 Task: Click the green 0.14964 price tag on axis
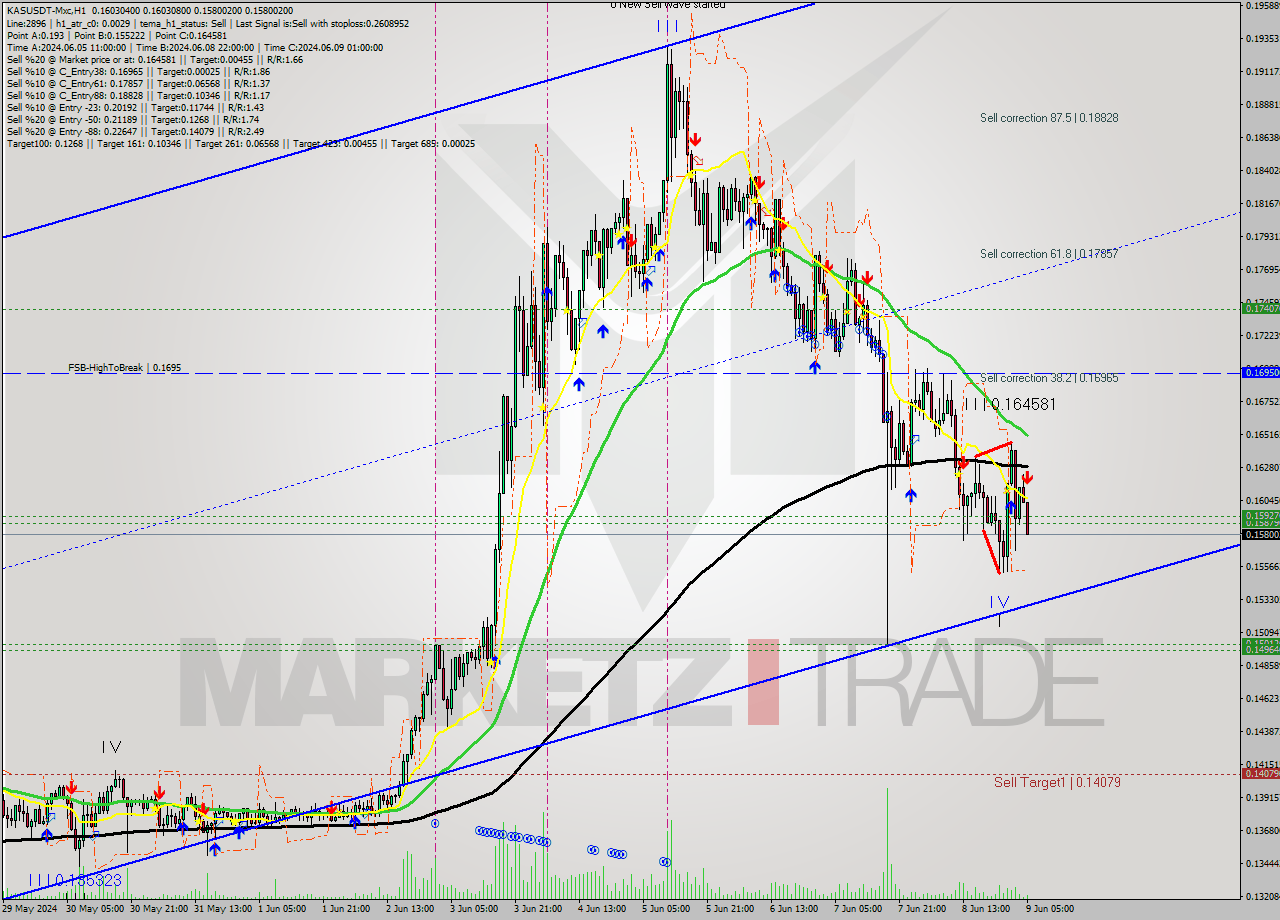[1260, 650]
